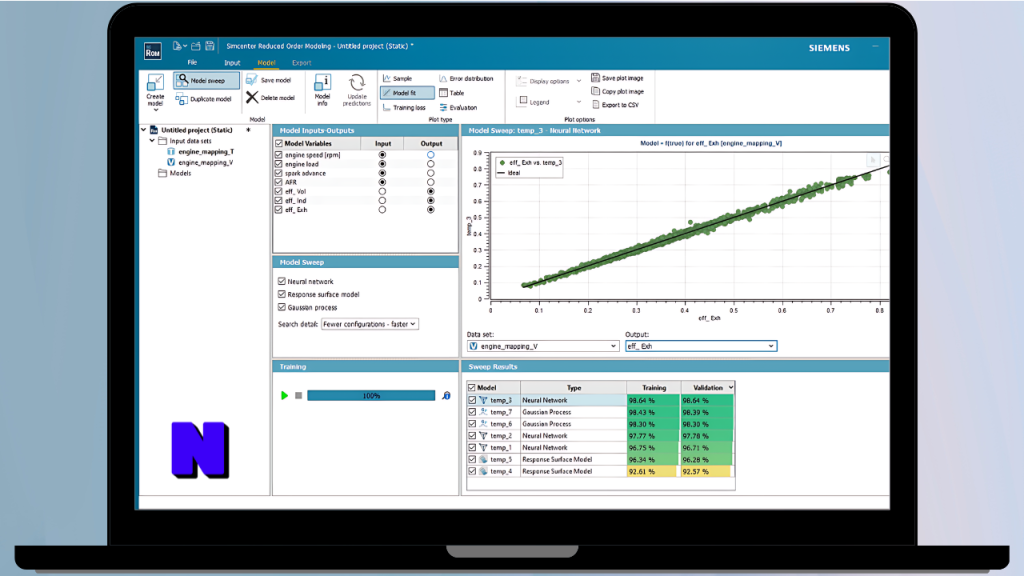Click the Type column header
1024x576 pixels.
pyautogui.click(x=573, y=388)
